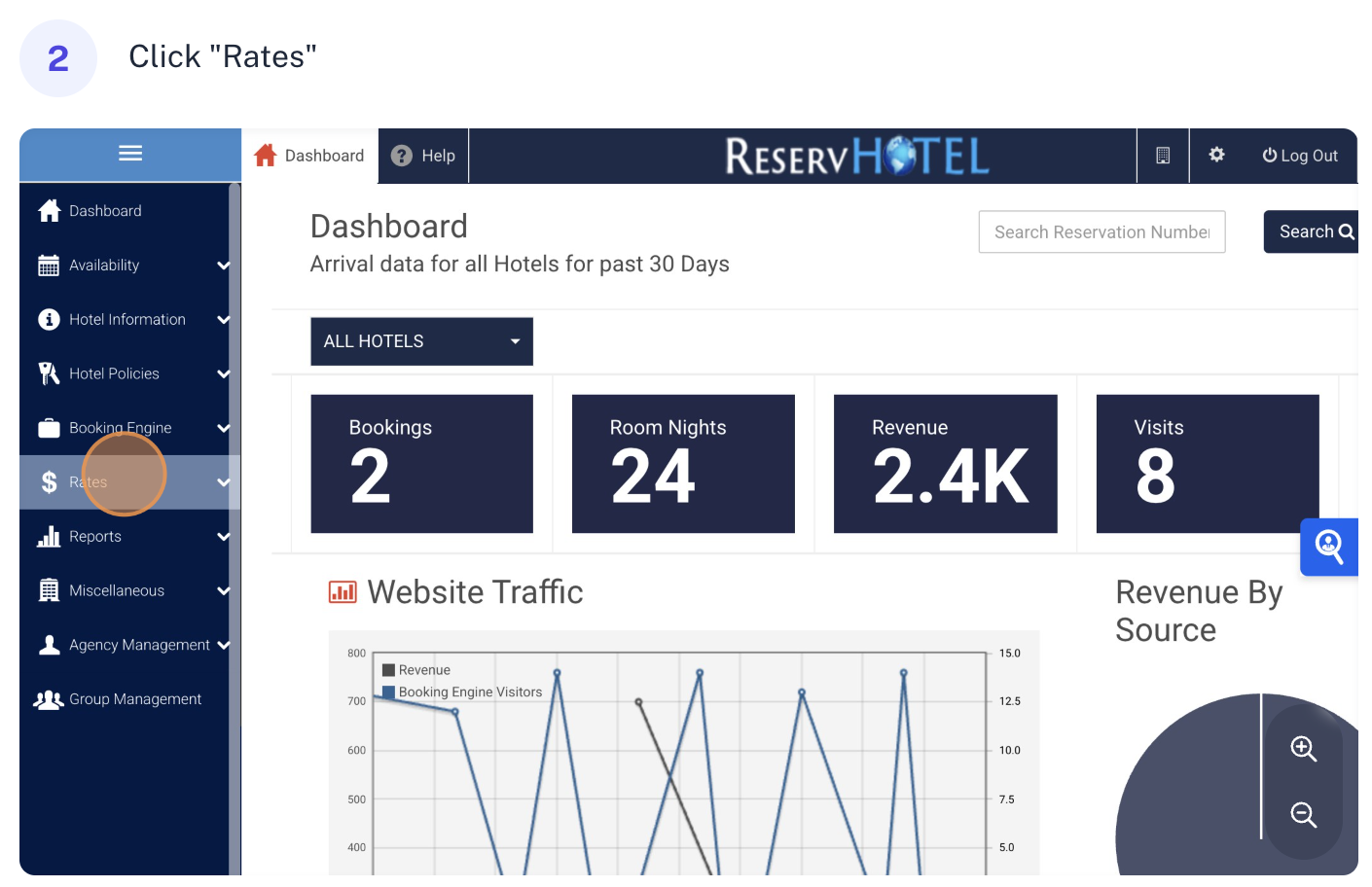Open the Miscellaneous menu item

tap(125, 590)
